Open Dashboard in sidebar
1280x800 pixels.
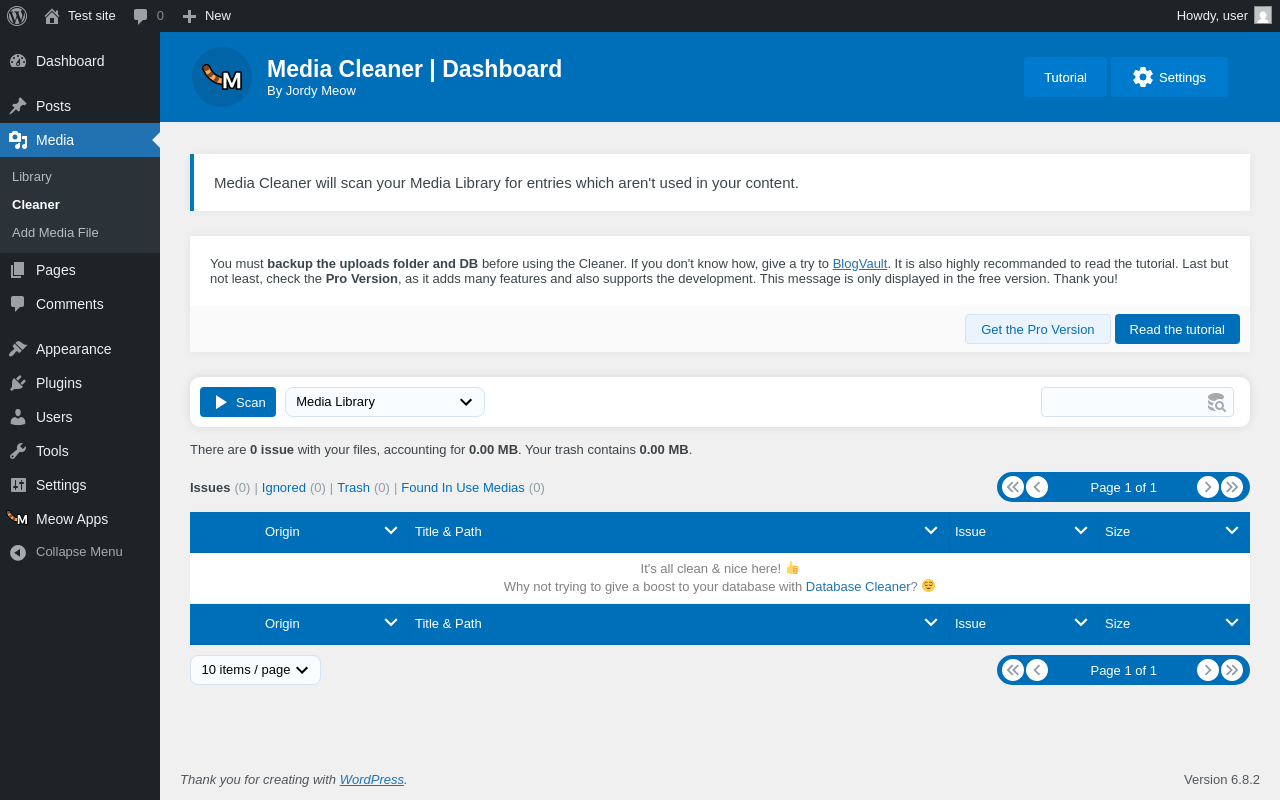point(80,61)
